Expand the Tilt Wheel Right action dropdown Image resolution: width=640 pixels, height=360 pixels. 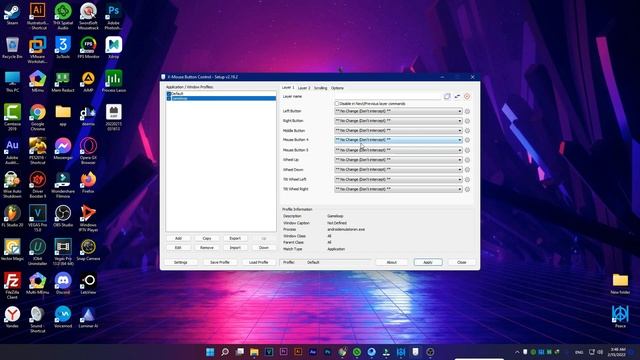click(460, 189)
